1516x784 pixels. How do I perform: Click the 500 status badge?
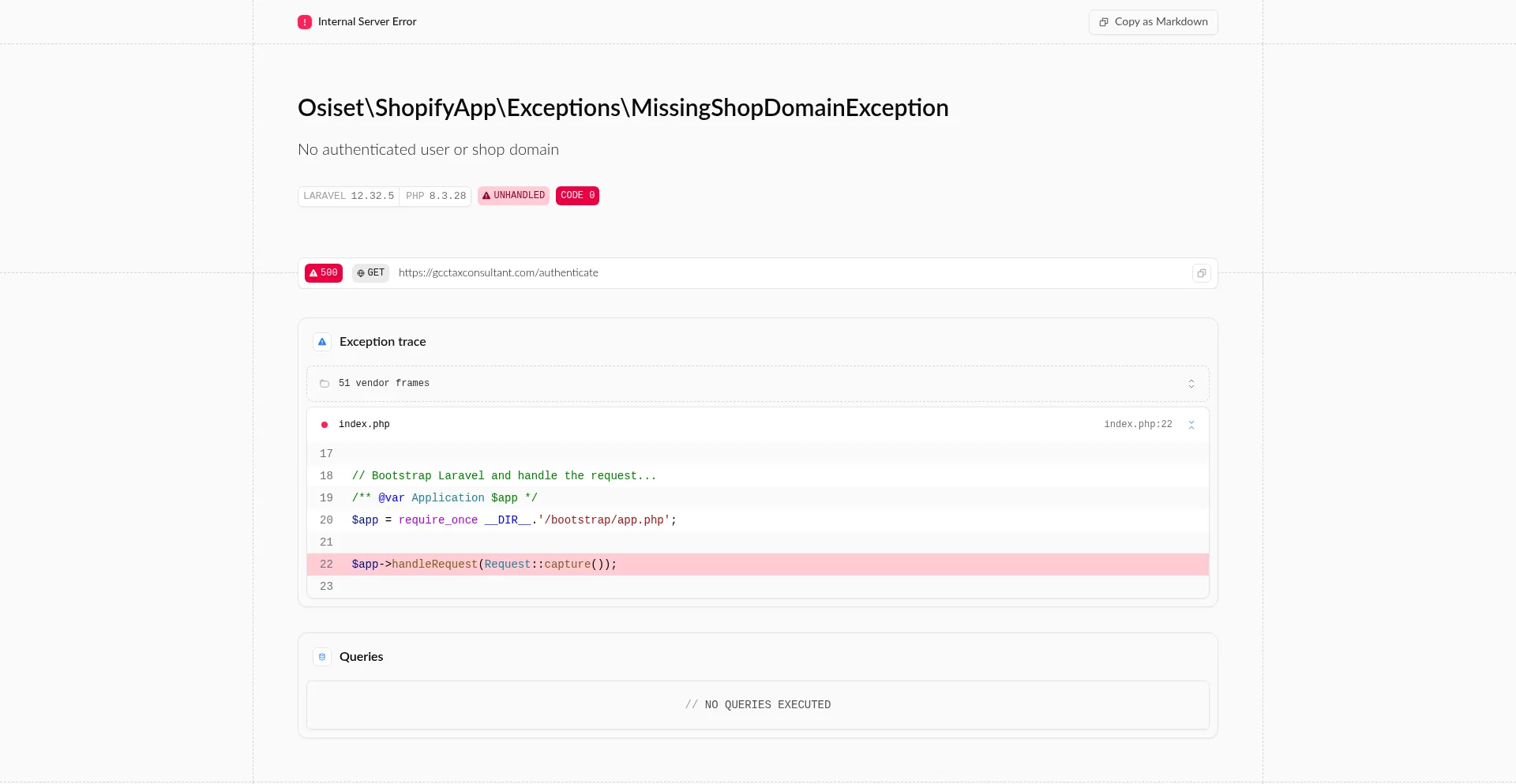point(324,273)
